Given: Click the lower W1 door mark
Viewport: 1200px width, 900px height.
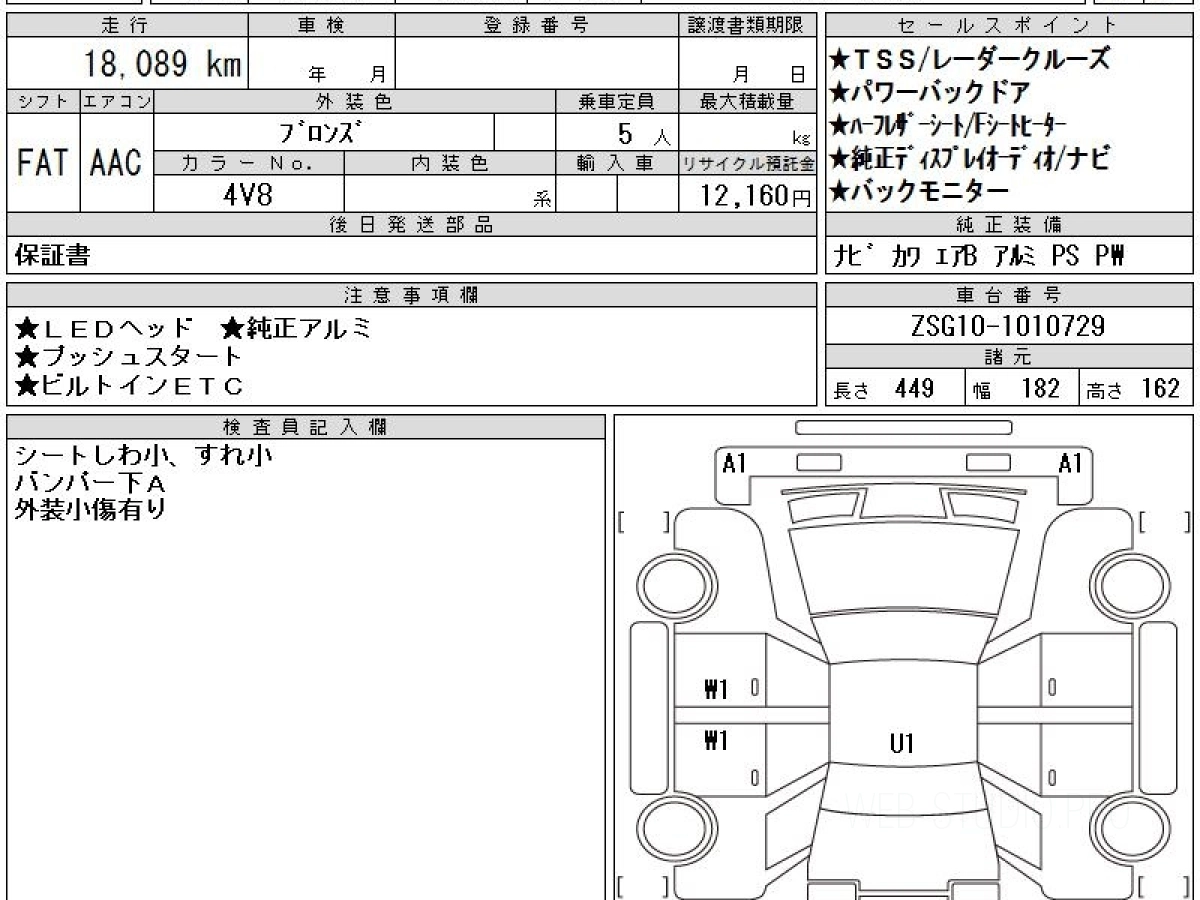Looking at the screenshot, I should coord(716,740).
